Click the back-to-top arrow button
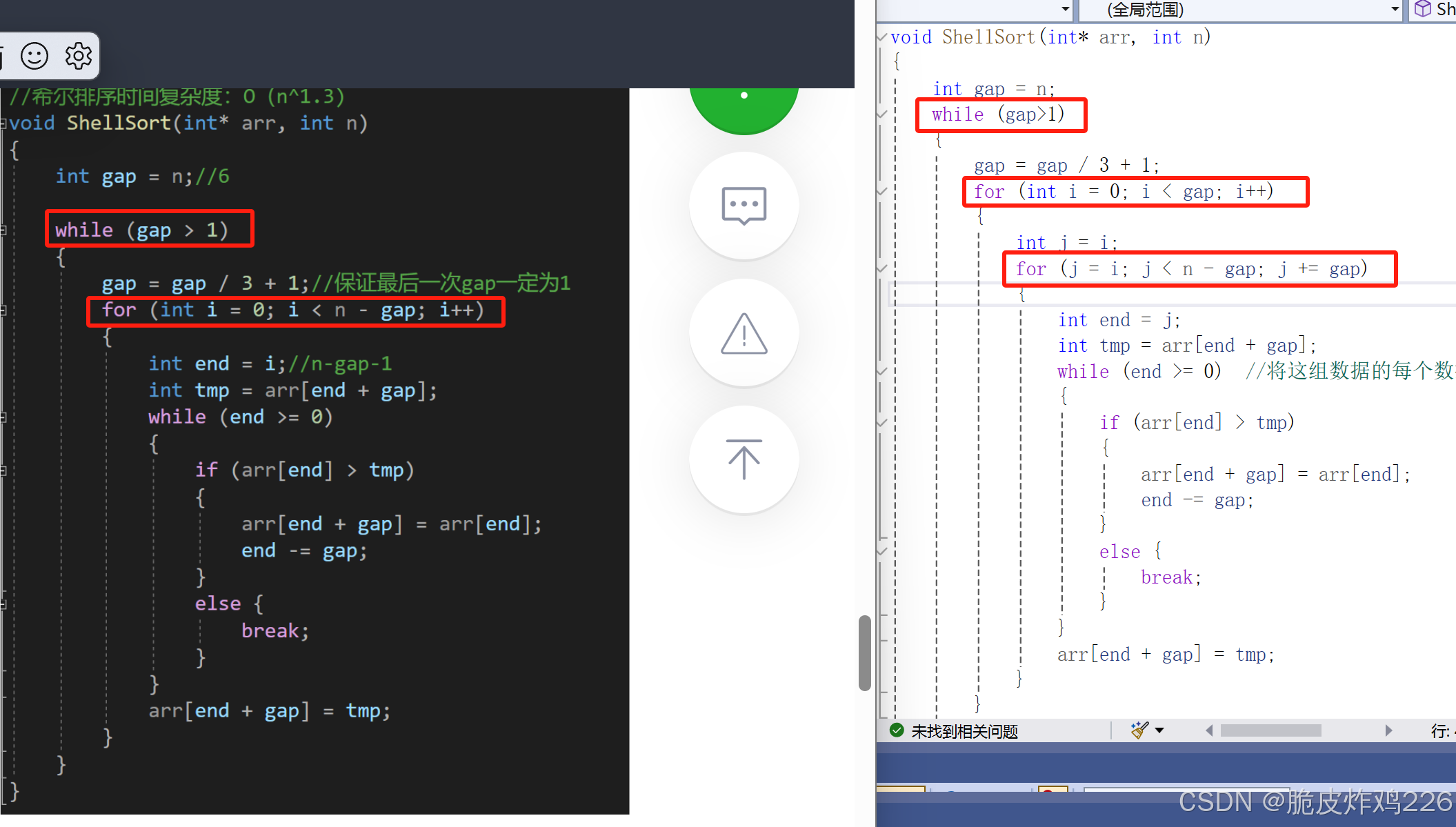1456x827 pixels. (744, 459)
